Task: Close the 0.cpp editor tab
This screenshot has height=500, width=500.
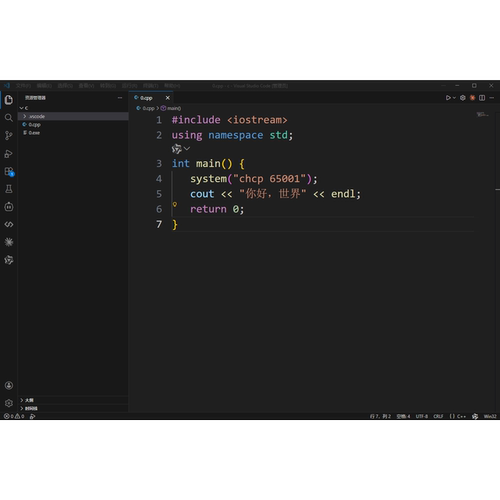Action: (168, 98)
